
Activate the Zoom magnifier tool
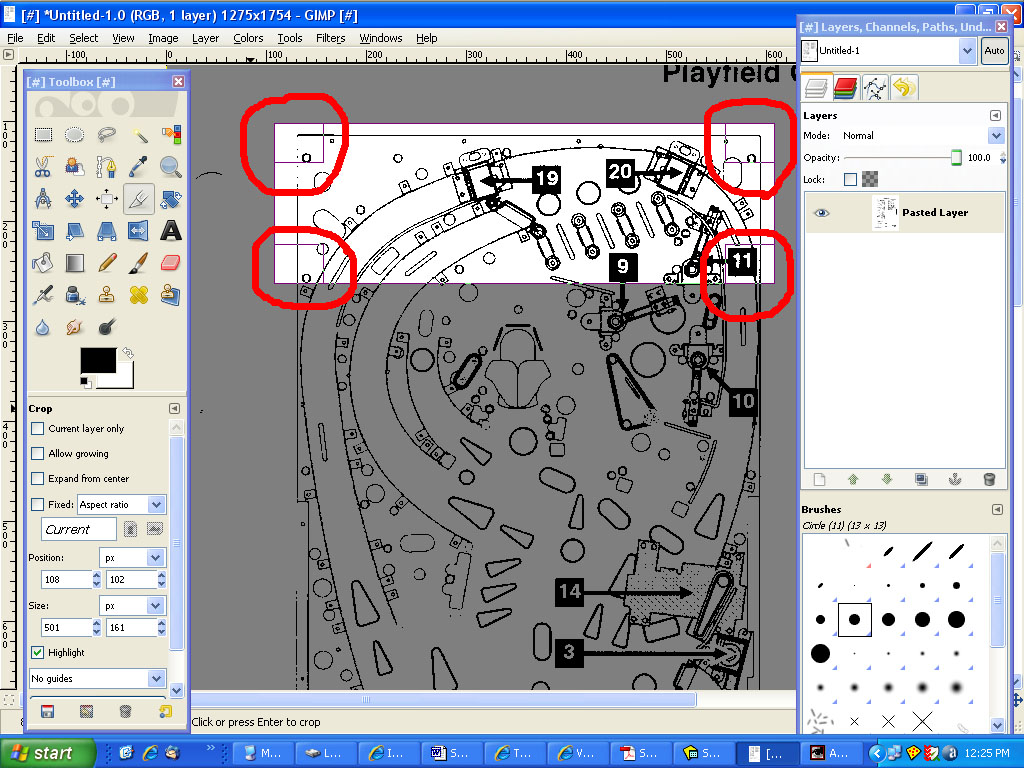tap(171, 167)
